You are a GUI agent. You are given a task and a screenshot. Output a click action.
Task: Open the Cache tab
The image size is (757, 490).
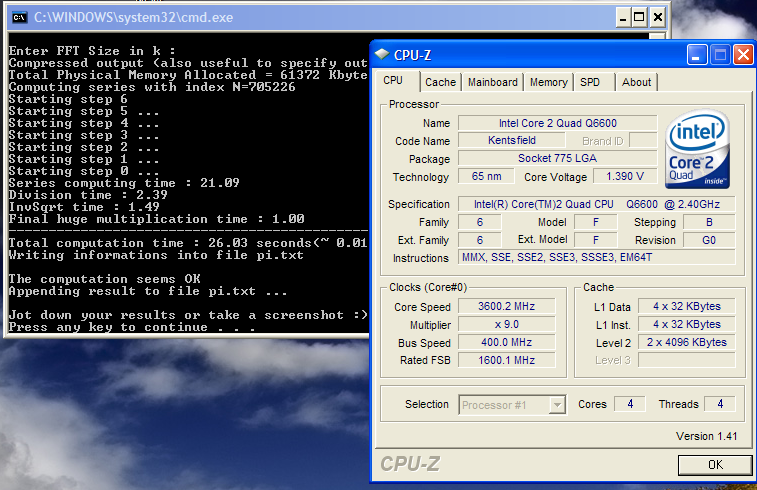click(440, 82)
